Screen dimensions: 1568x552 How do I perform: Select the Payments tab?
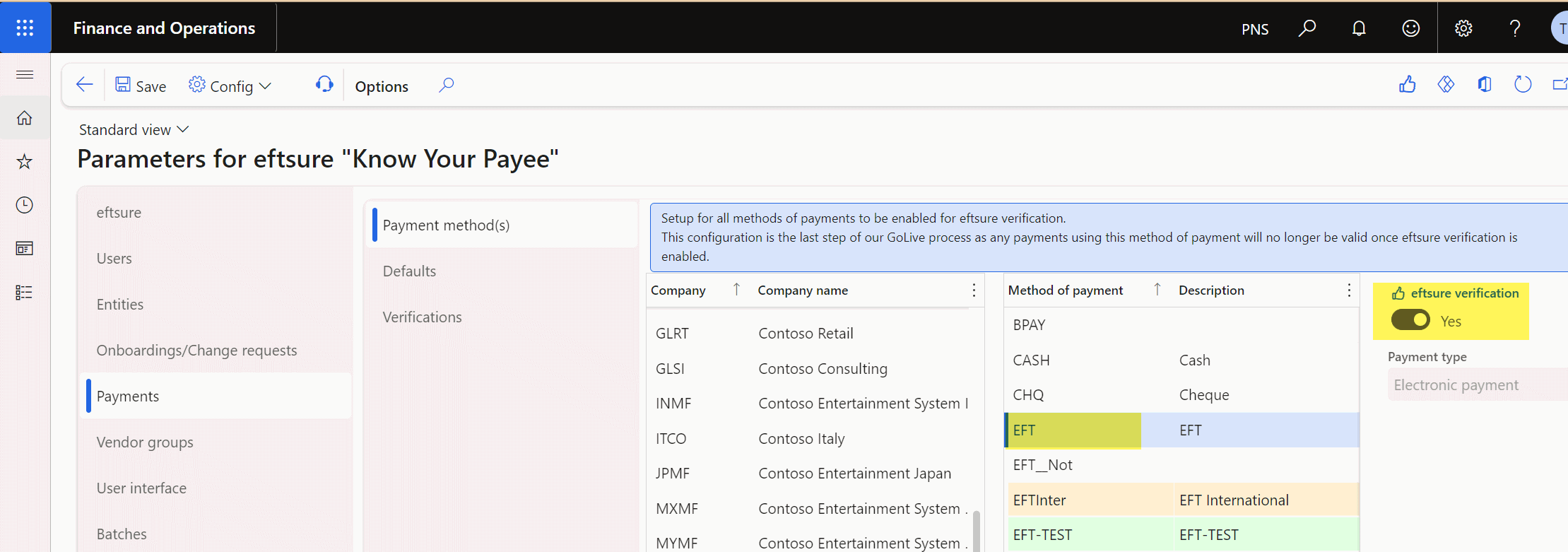coord(215,396)
